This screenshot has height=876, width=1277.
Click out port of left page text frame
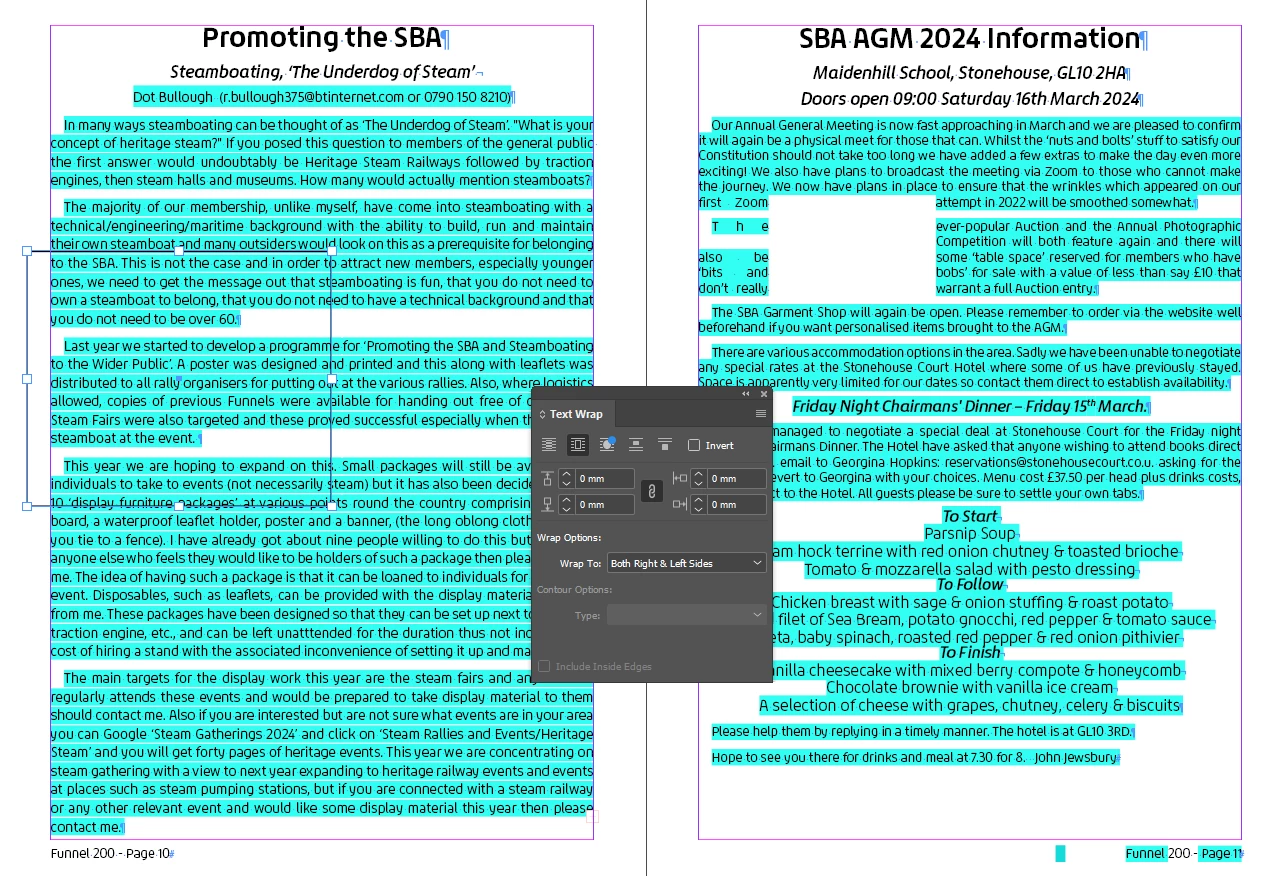tap(592, 817)
